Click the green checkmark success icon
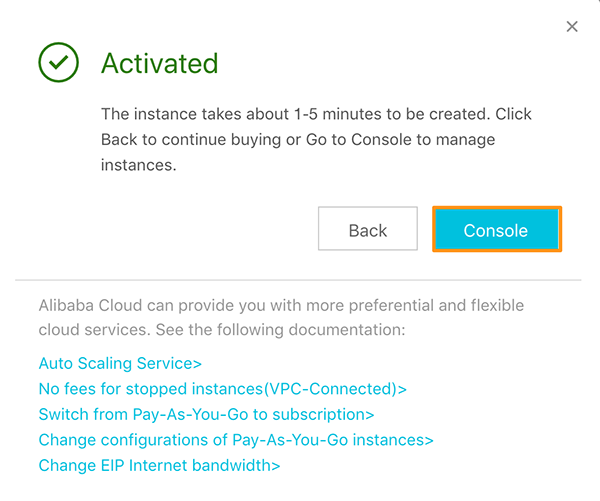This screenshot has height=501, width=600. point(59,62)
